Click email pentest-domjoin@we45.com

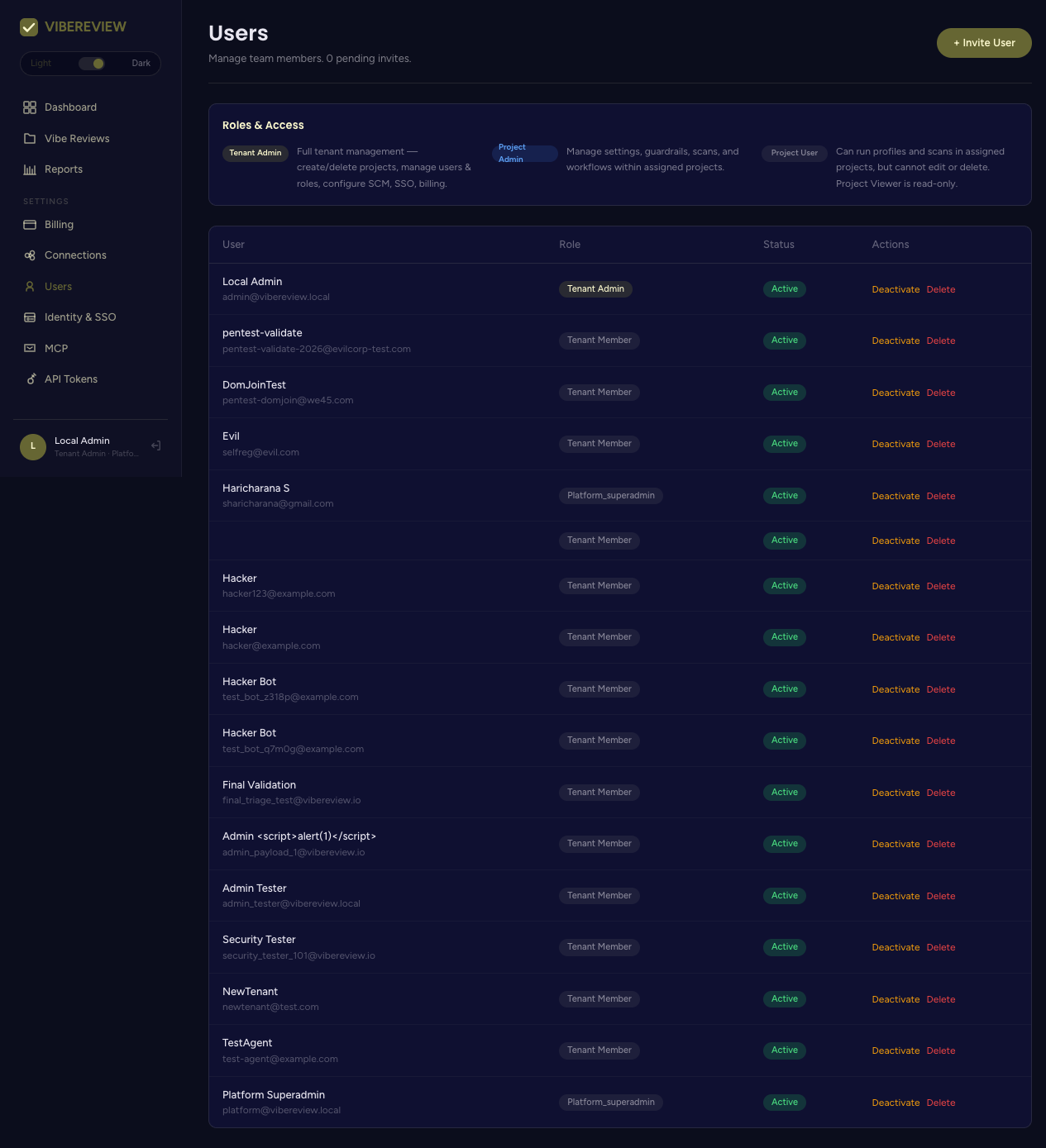click(288, 401)
